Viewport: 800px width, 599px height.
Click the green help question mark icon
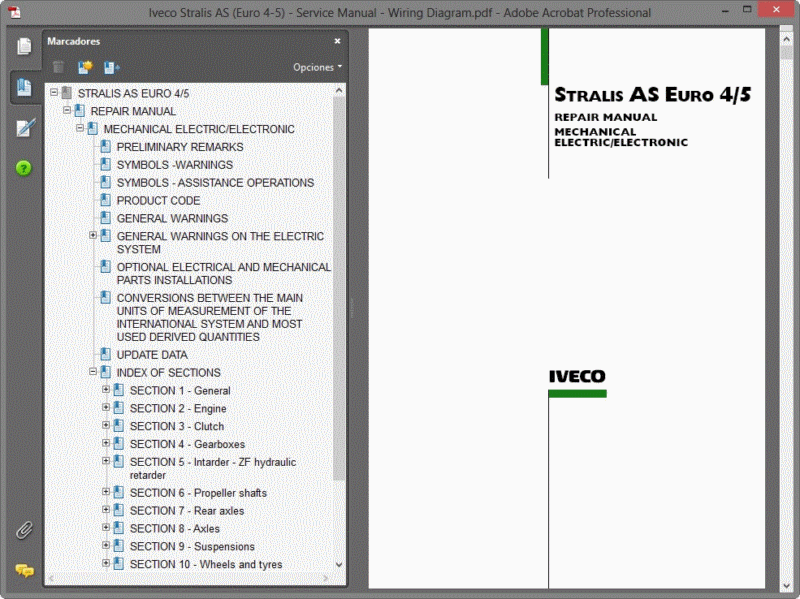pos(24,168)
